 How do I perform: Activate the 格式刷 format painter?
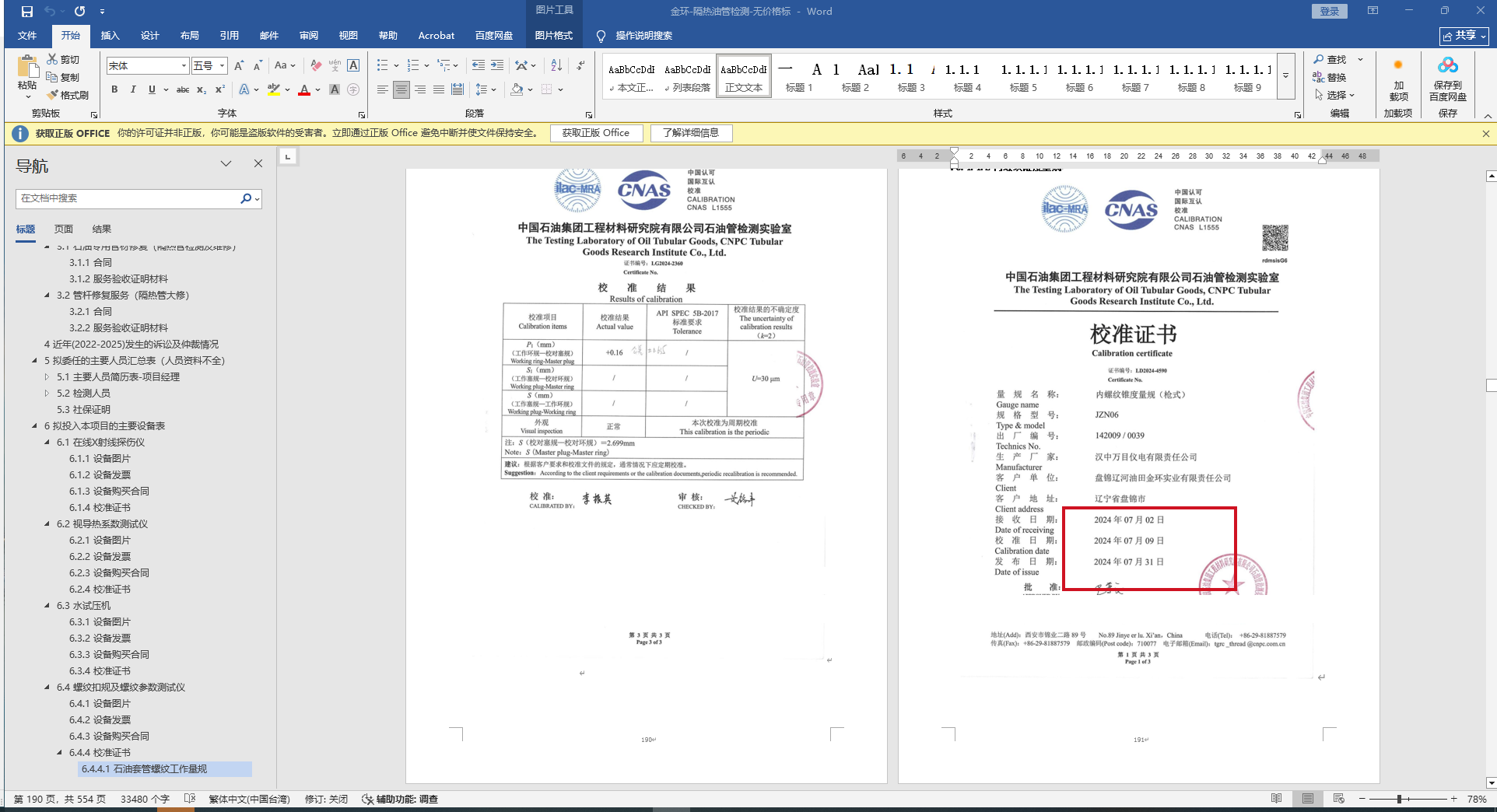pyautogui.click(x=68, y=95)
